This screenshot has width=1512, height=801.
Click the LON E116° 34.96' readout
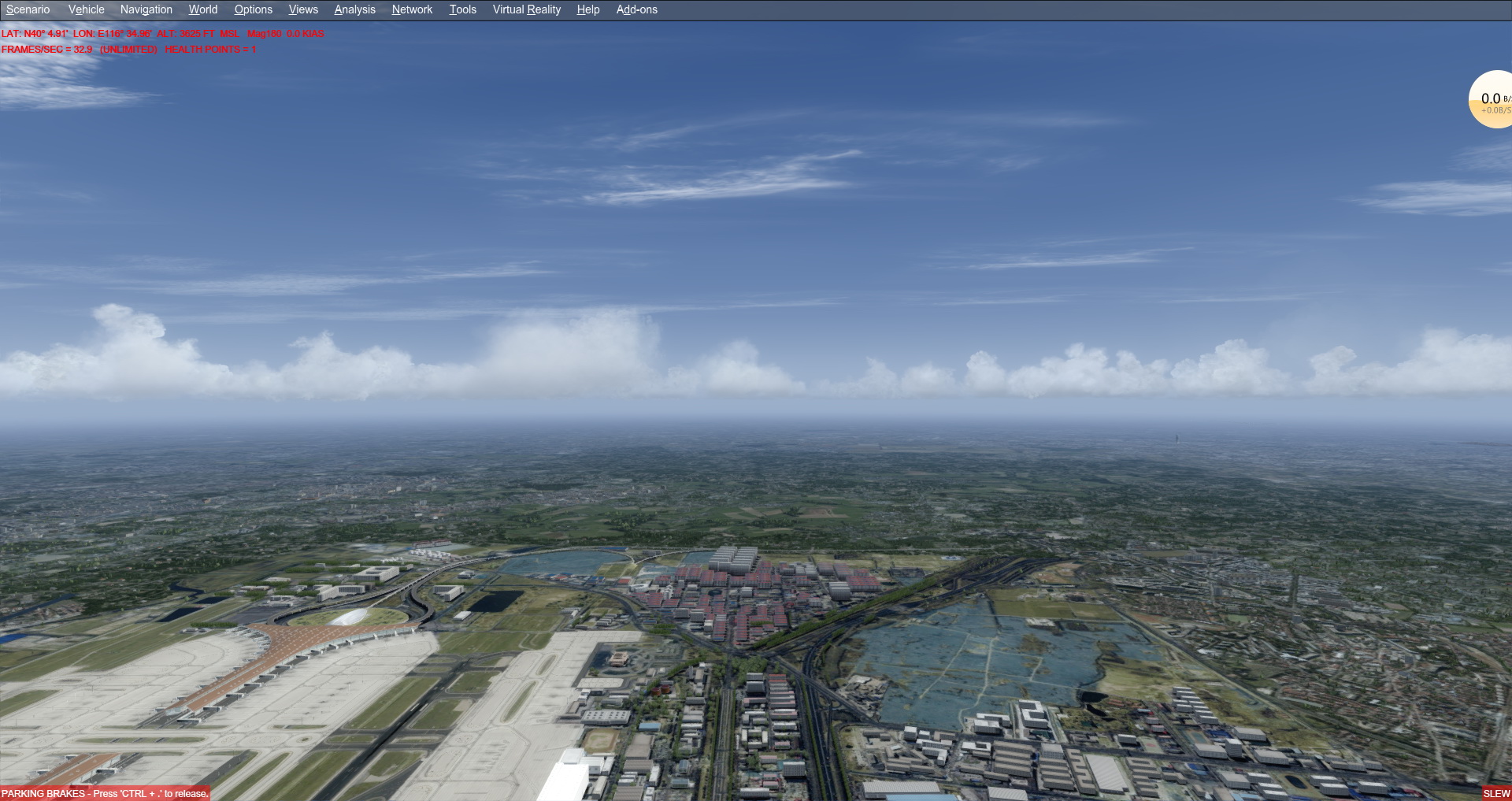click(x=112, y=34)
